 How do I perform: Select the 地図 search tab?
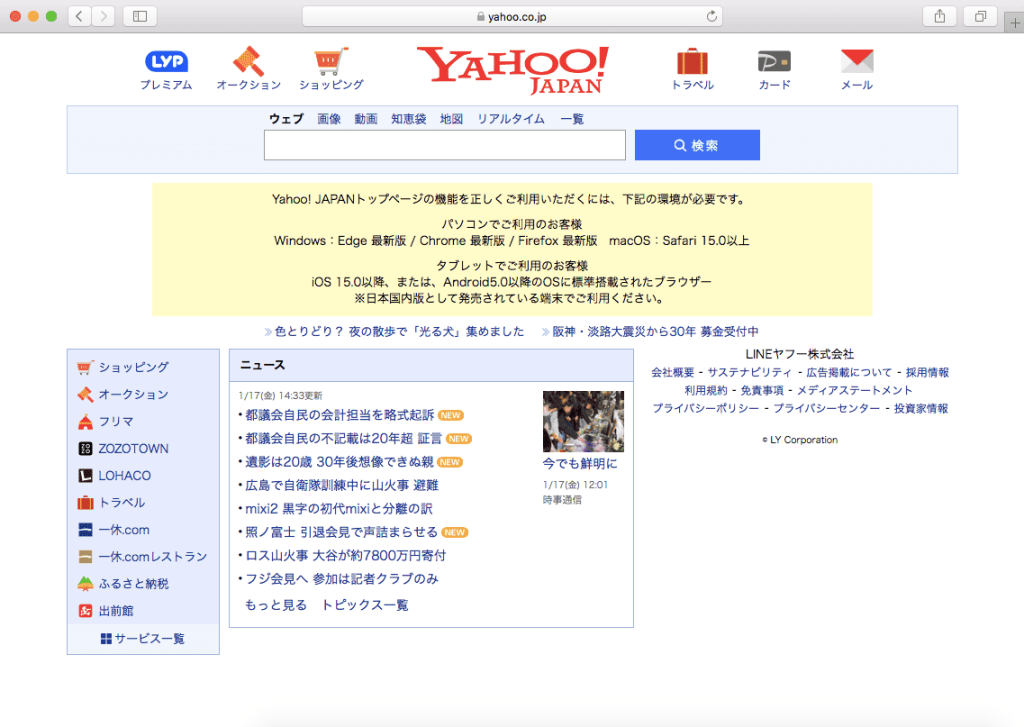tap(451, 119)
